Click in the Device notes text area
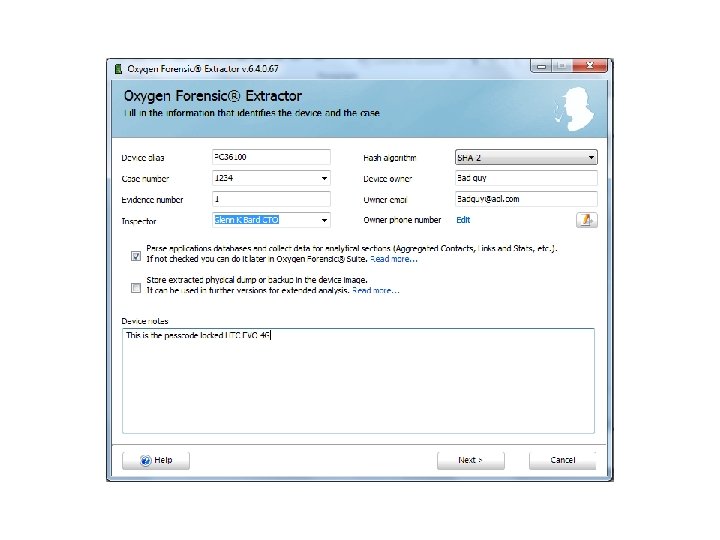This screenshot has width=720, height=540. tap(358, 381)
